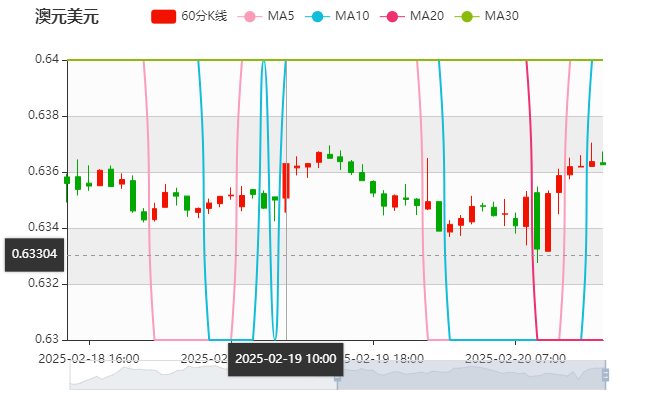The image size is (670, 400).
Task: Click the green MA30 legend marker
Action: (x=469, y=17)
